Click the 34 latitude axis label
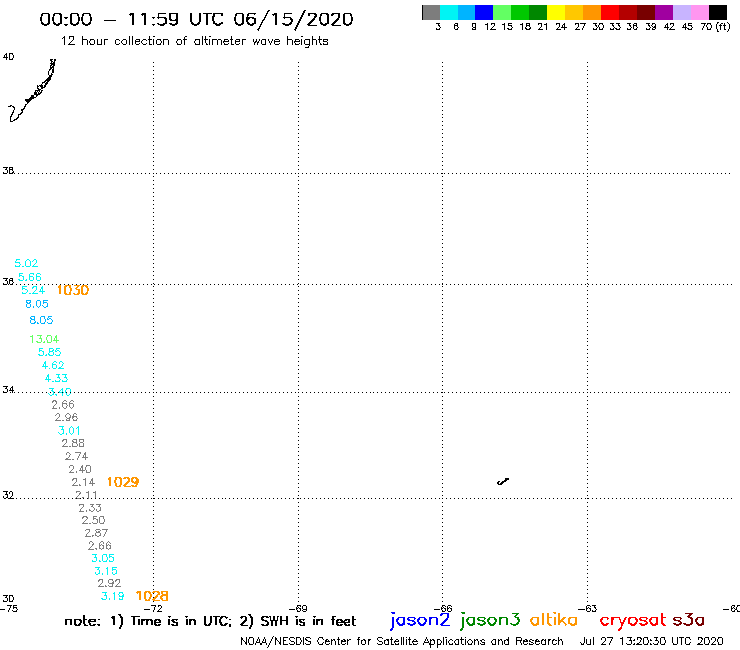Viewport: 740px width, 650px height. pyautogui.click(x=8, y=390)
